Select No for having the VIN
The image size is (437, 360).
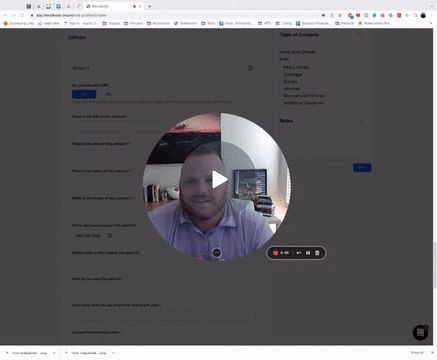coord(109,94)
